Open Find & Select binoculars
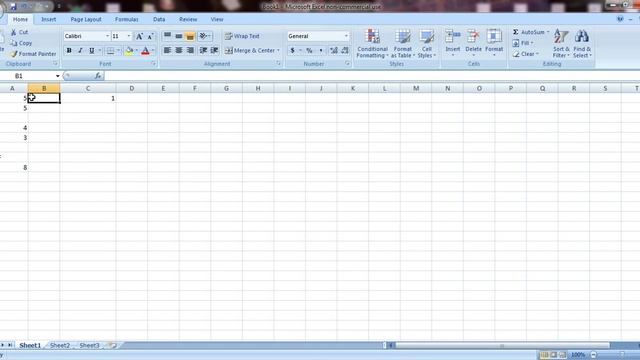The height and width of the screenshot is (360, 640). [582, 43]
